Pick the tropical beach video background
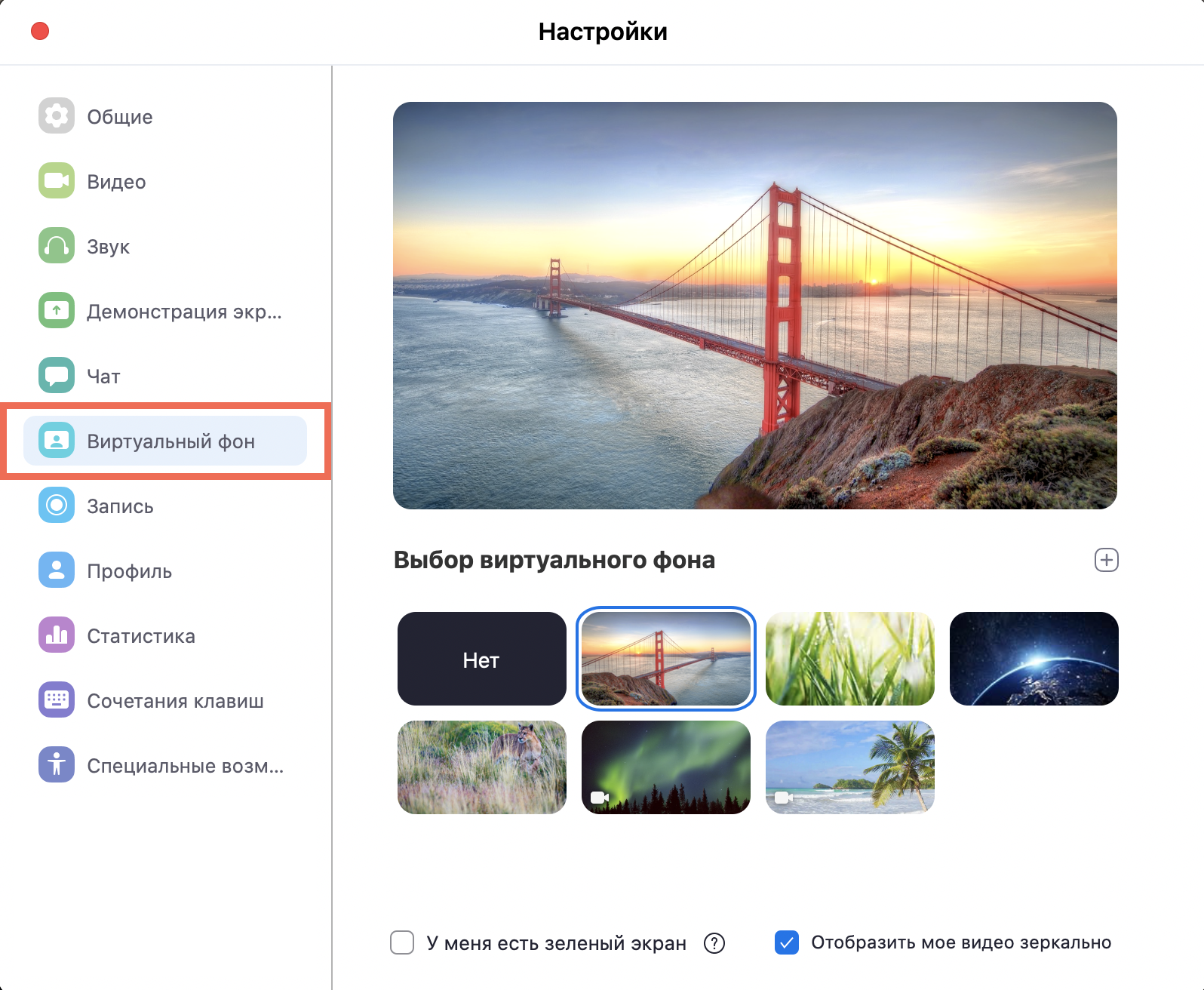1204x990 pixels. coord(850,767)
